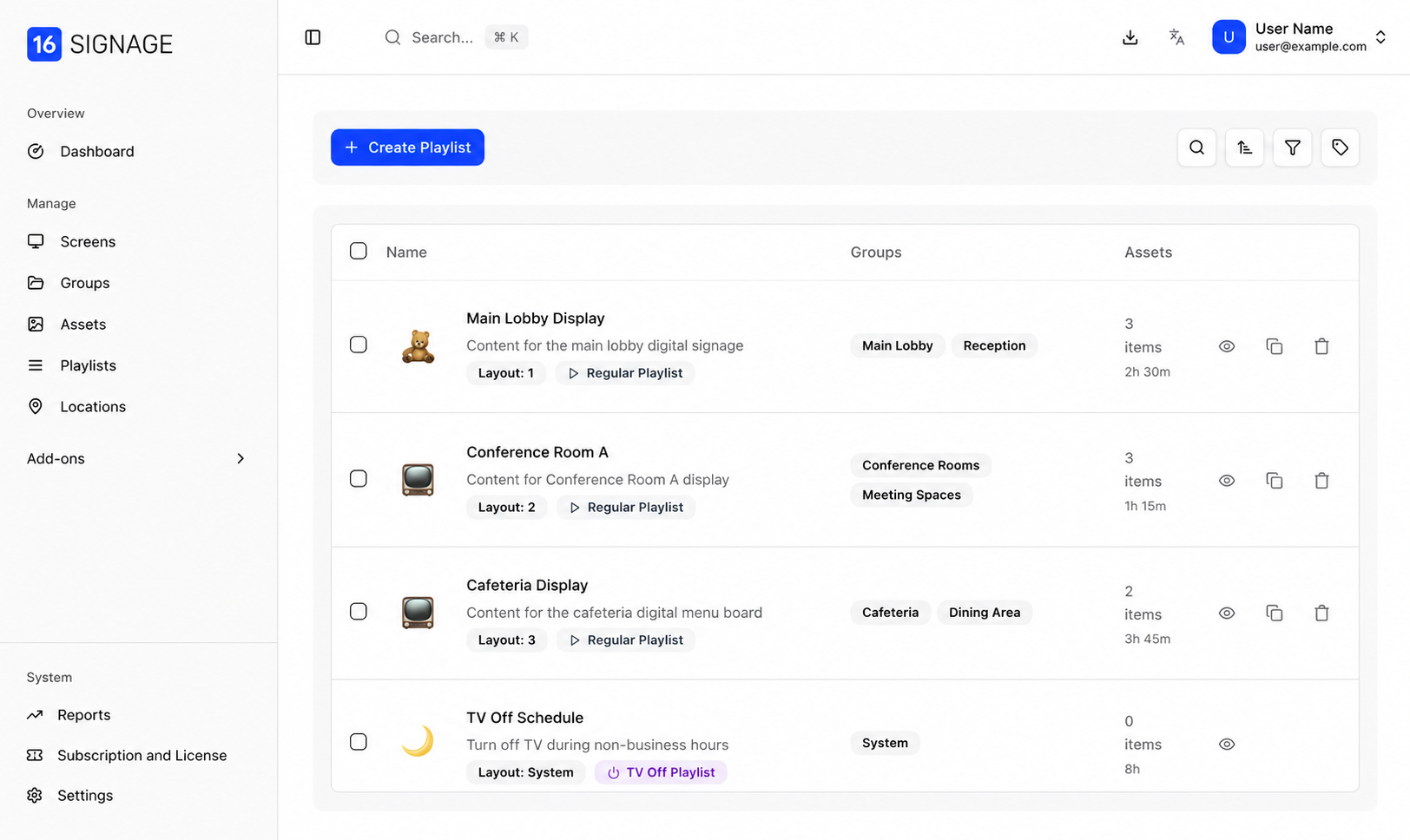The width and height of the screenshot is (1410, 840).
Task: Check the Cafeteria Display checkbox
Action: tap(359, 612)
